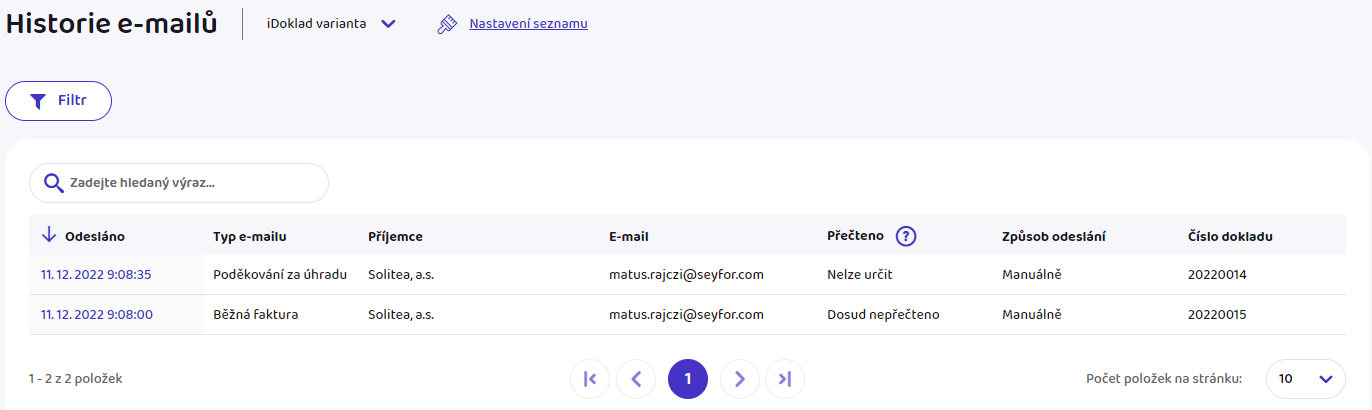Open the email sent 11.12.2022 9:08:35
This screenshot has width=1372, height=410.
[96, 274]
